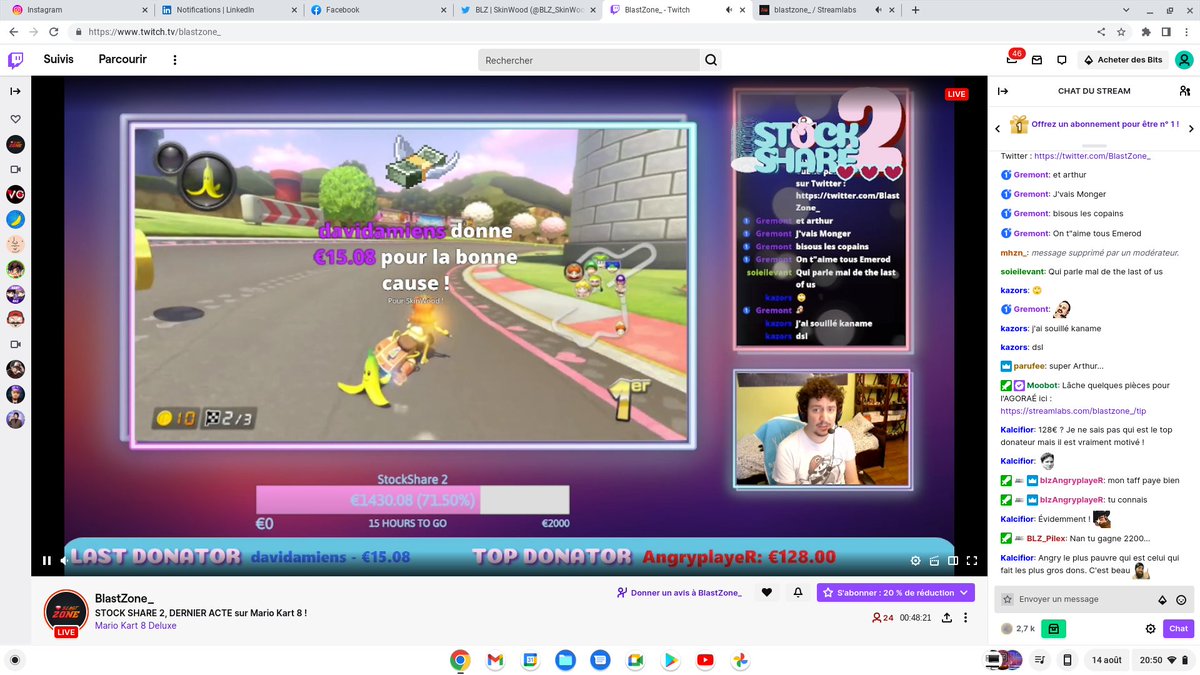Open the BlastZone_ channel avatar

tap(65, 612)
